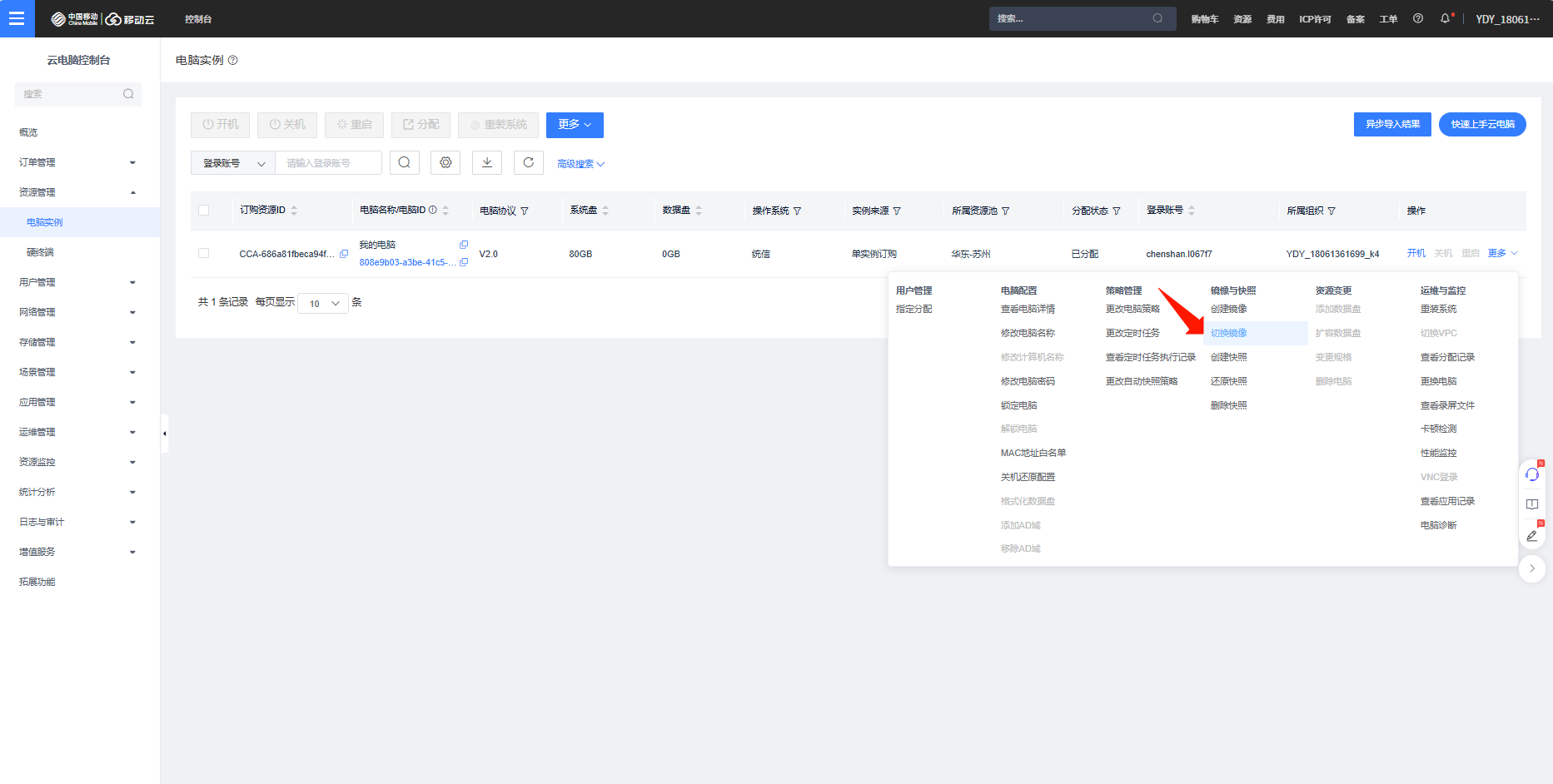Image resolution: width=1553 pixels, height=784 pixels.
Task: Click the refresh list icon
Action: coord(529,162)
